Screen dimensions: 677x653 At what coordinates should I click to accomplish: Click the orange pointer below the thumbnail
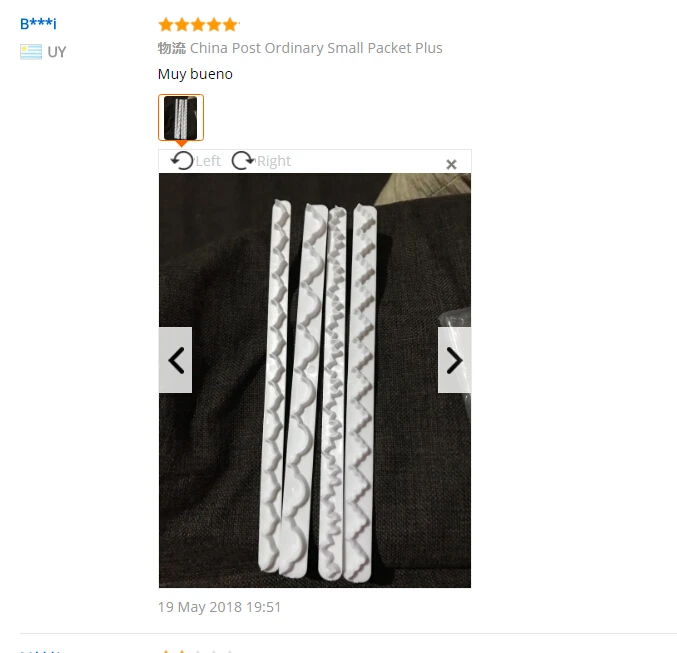[x=182, y=143]
